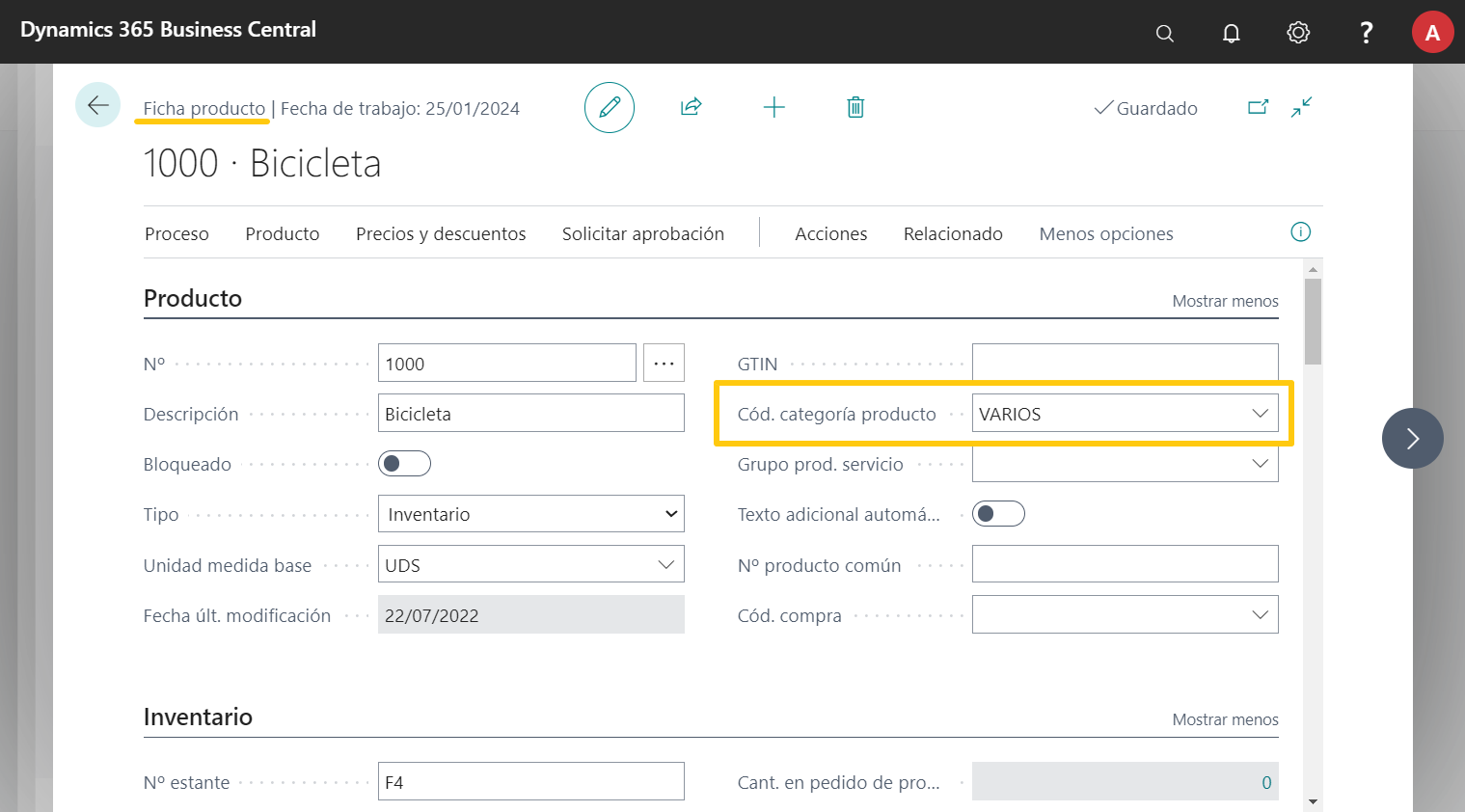
Task: Click Menos opciones
Action: [1106, 233]
